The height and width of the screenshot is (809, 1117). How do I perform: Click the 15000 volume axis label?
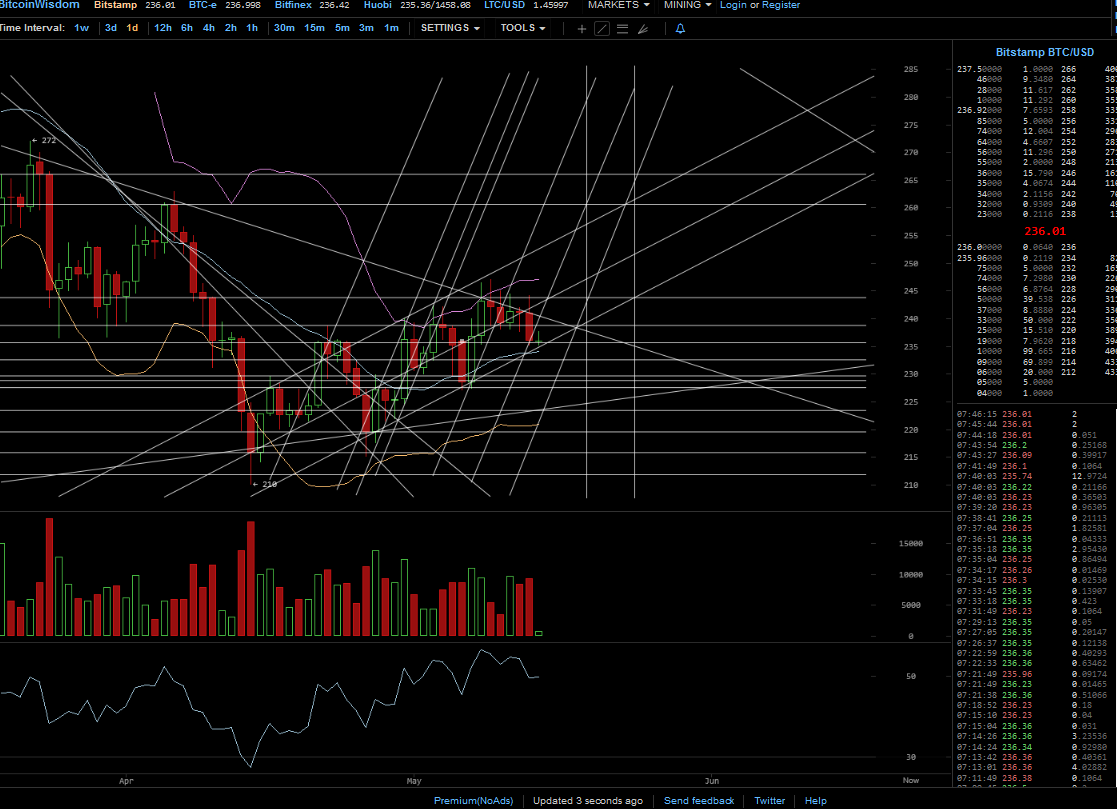910,543
